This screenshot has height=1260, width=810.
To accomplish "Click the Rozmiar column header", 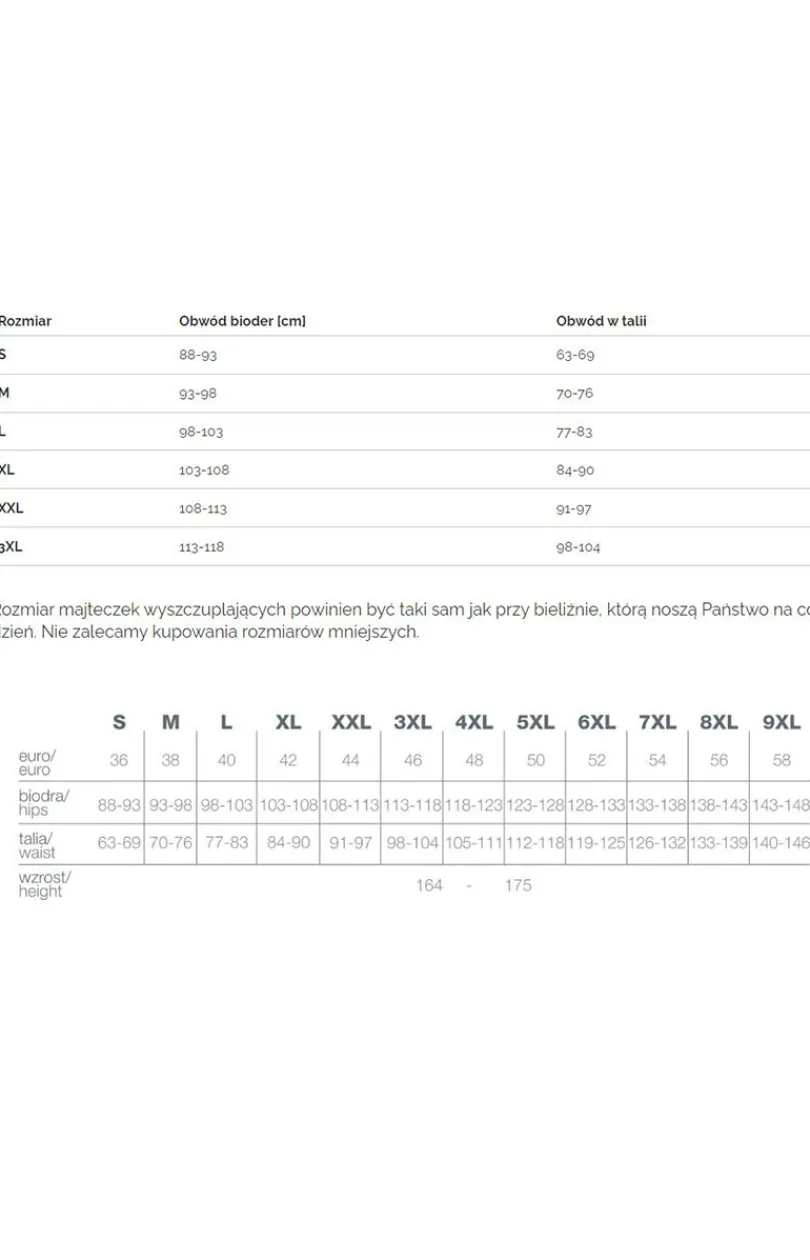I will click(25, 321).
